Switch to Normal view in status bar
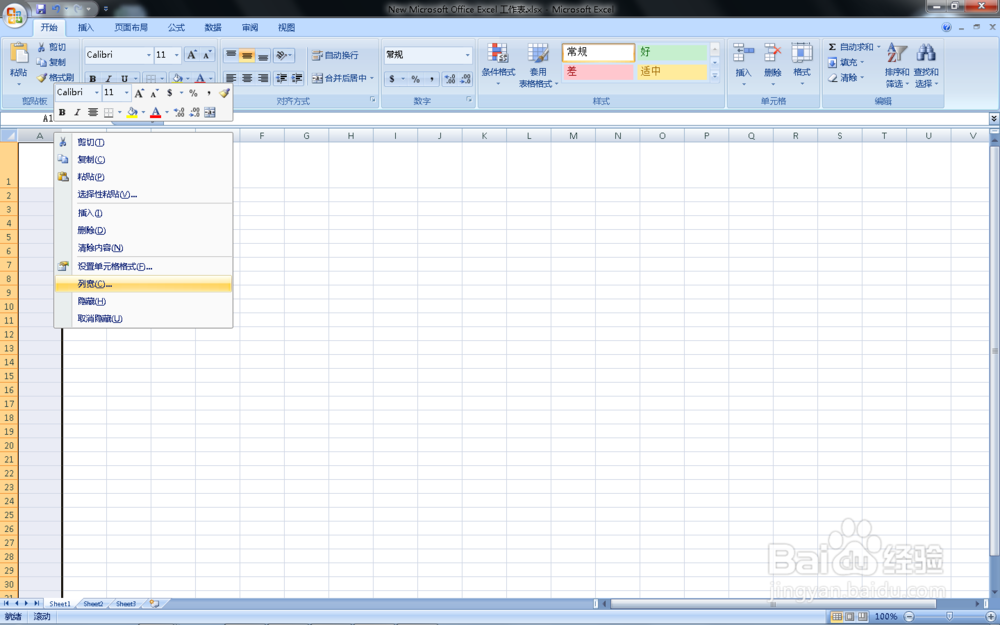Viewport: 1000px width, 625px height. (837, 617)
